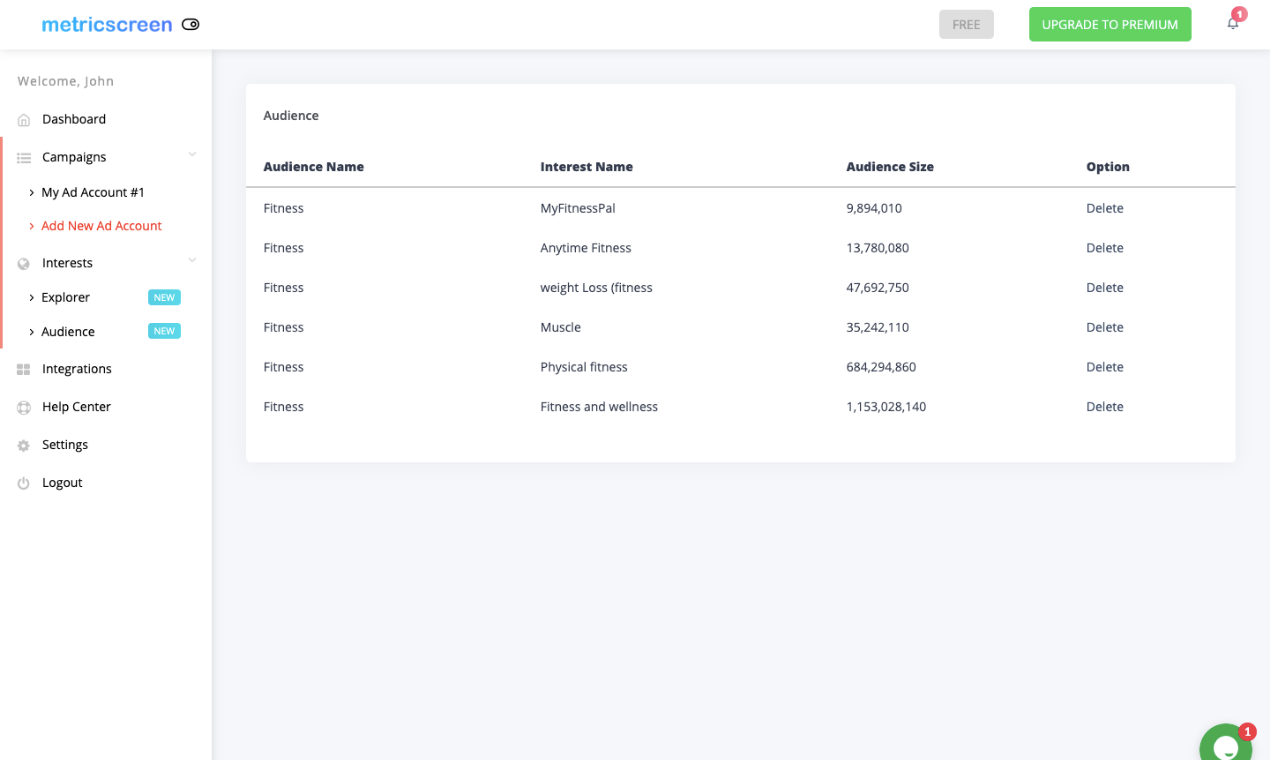Click the Welcome, John greeting

pos(66,81)
